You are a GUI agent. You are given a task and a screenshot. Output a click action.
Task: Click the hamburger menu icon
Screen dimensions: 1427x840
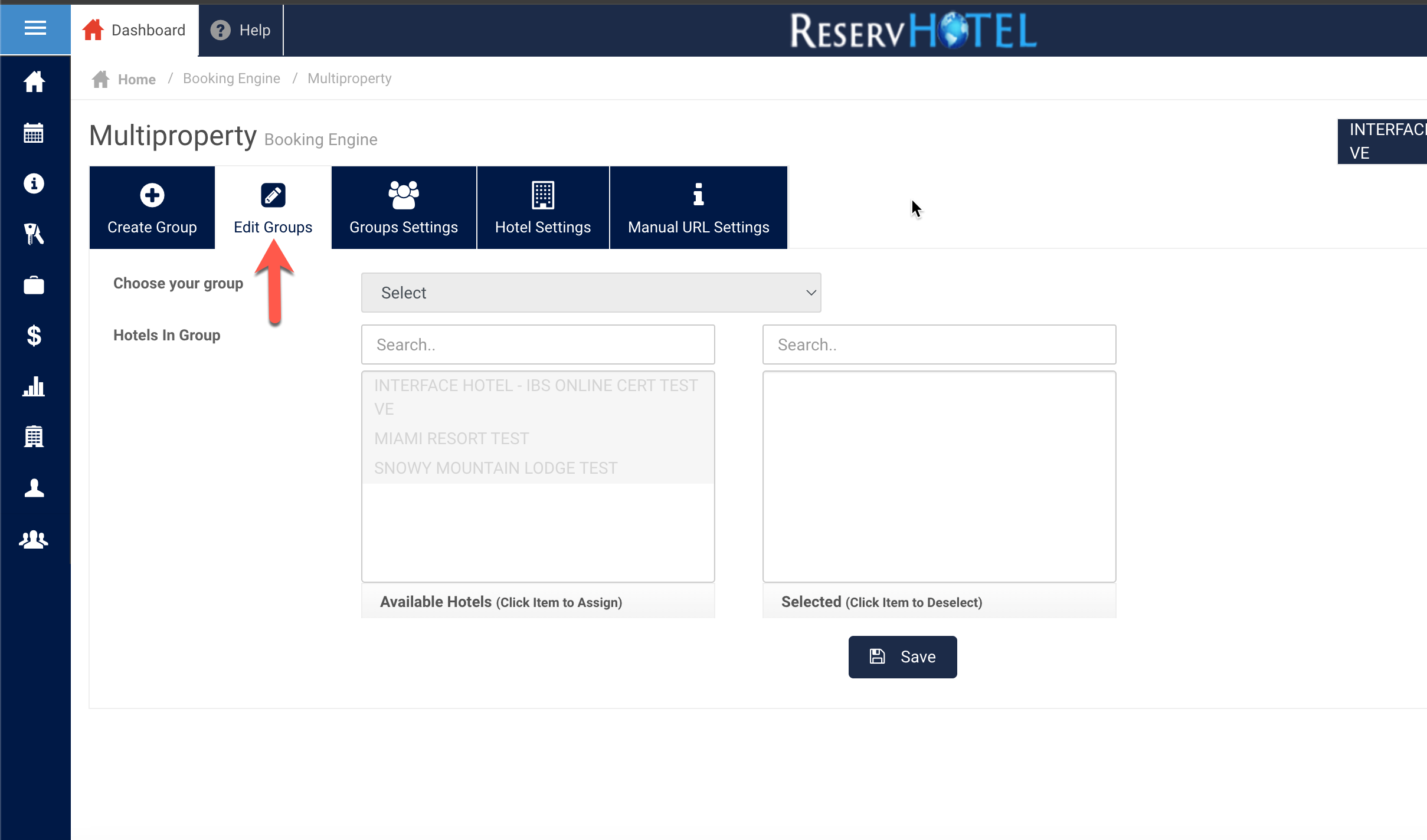pyautogui.click(x=35, y=28)
